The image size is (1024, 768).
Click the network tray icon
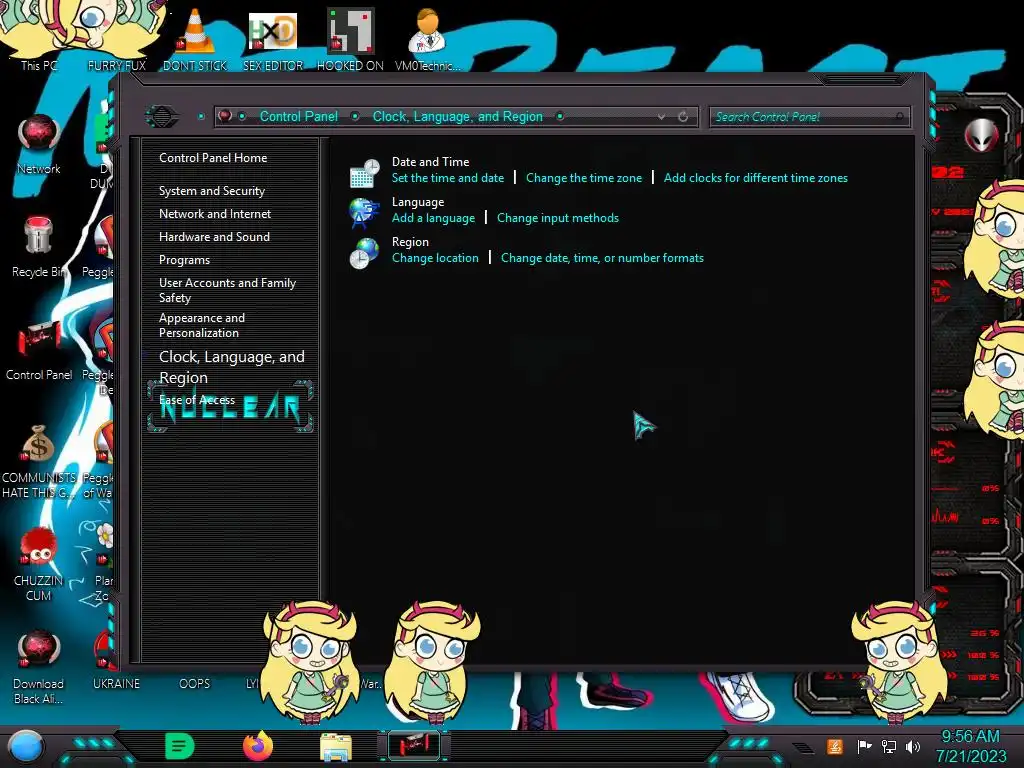point(888,746)
